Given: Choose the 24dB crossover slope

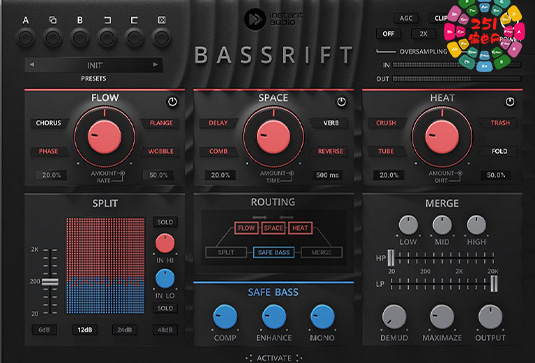Looking at the screenshot, I should tap(125, 330).
